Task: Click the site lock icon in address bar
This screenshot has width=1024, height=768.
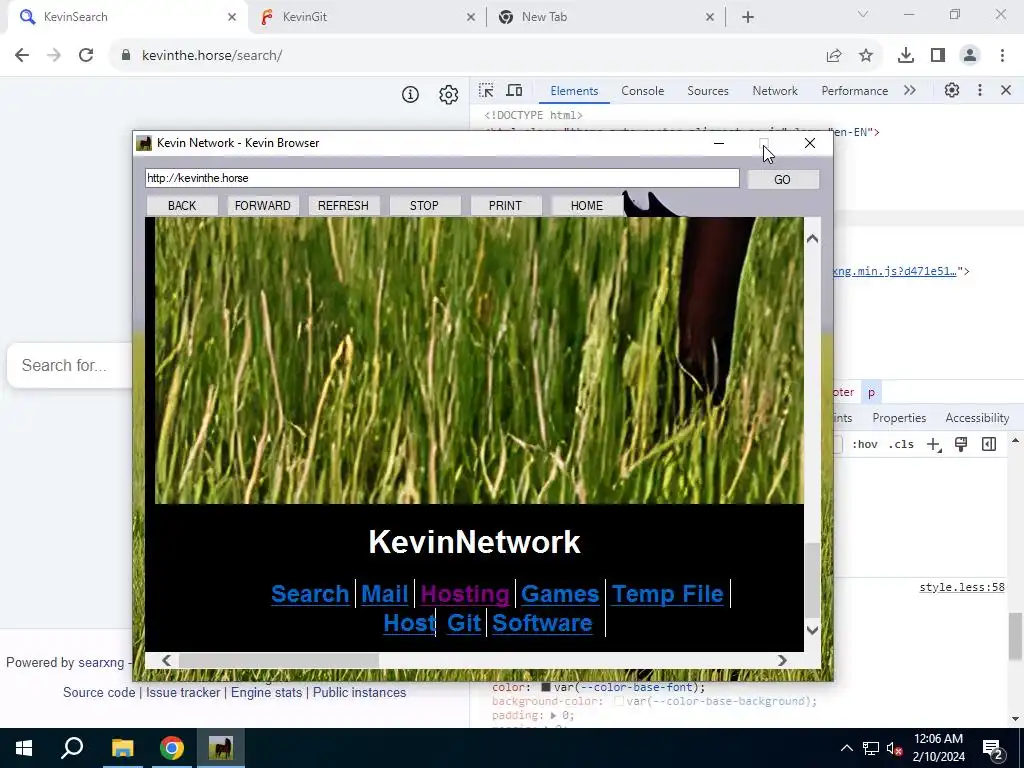Action: (126, 56)
